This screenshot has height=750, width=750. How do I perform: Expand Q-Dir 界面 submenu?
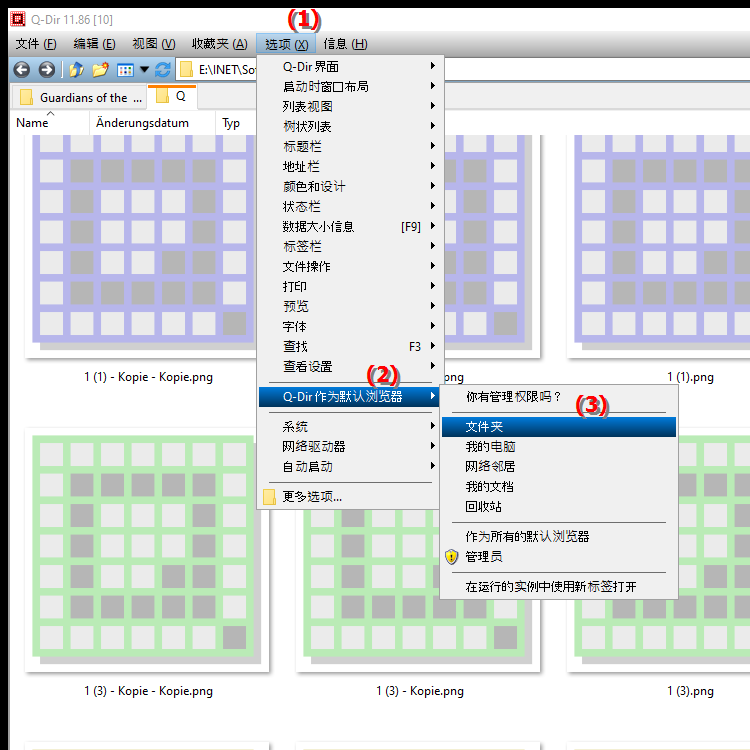click(x=351, y=66)
